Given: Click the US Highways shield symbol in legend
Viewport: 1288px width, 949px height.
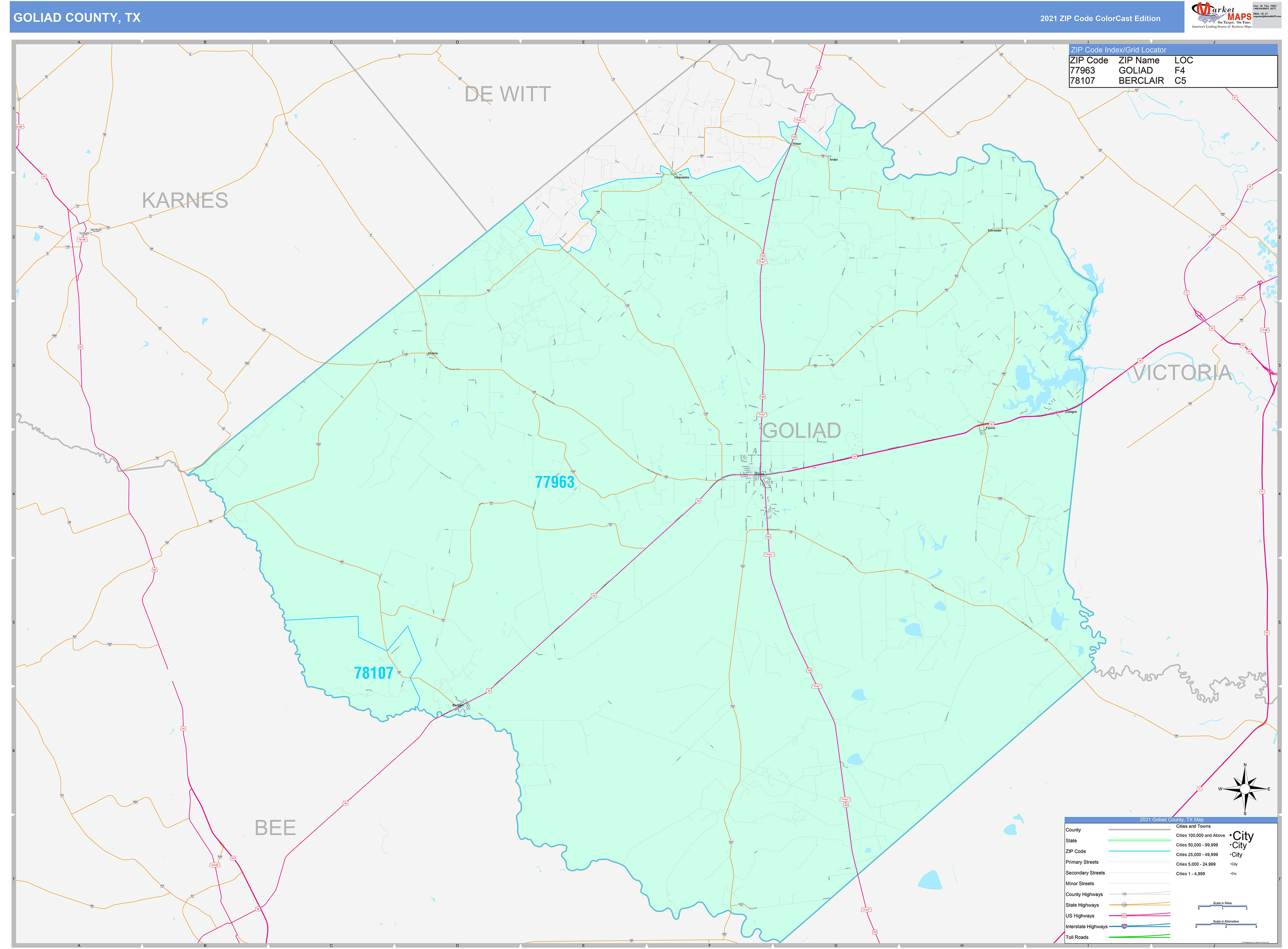Looking at the screenshot, I should [1125, 915].
